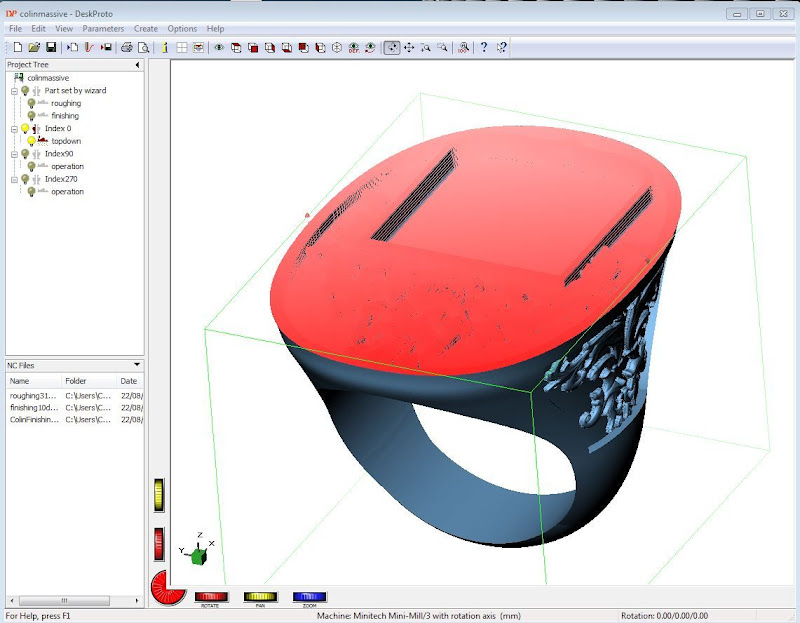Open the yellow information icon
Image resolution: width=800 pixels, height=623 pixels.
(x=165, y=47)
